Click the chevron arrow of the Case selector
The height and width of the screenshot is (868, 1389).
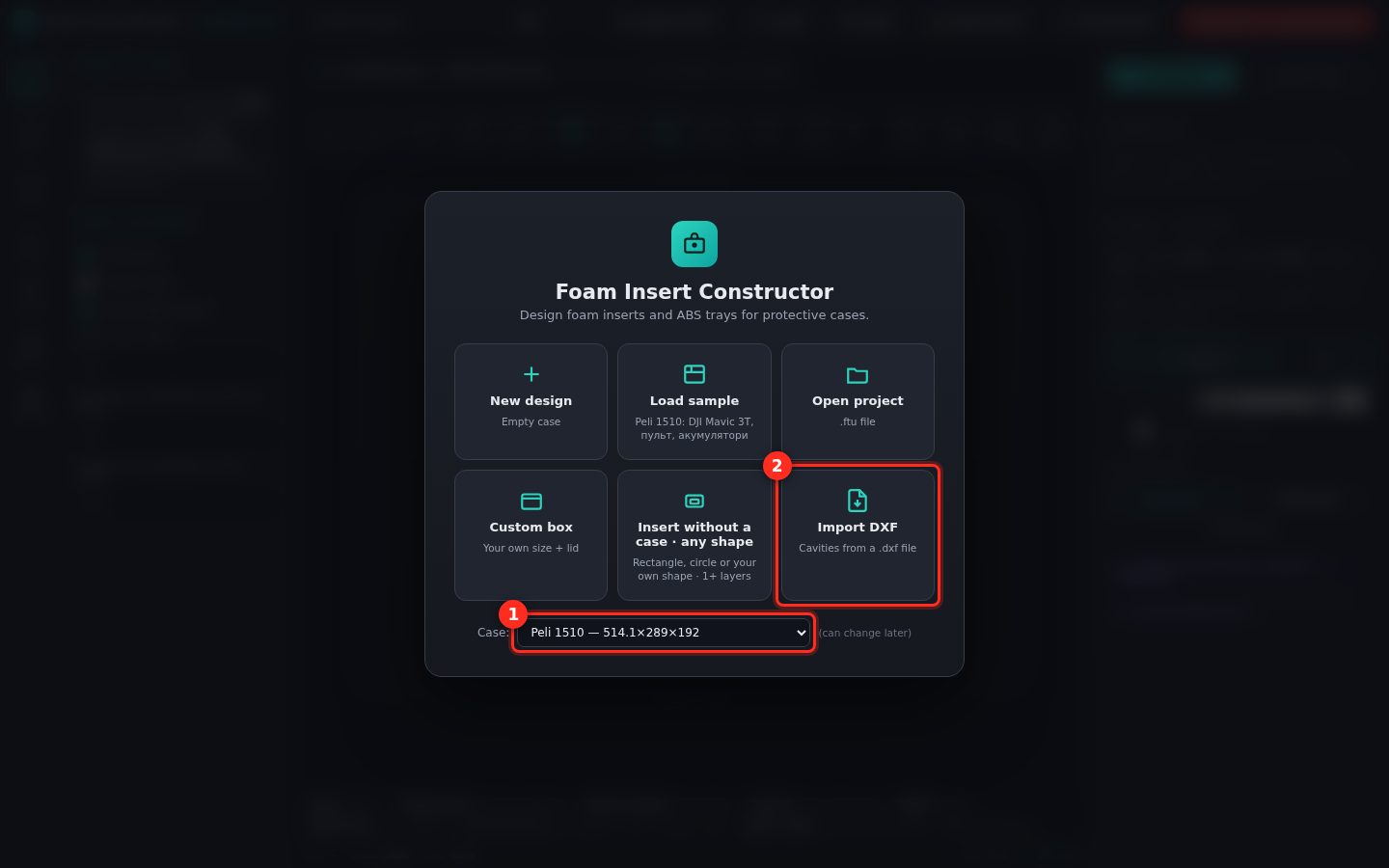click(x=801, y=633)
